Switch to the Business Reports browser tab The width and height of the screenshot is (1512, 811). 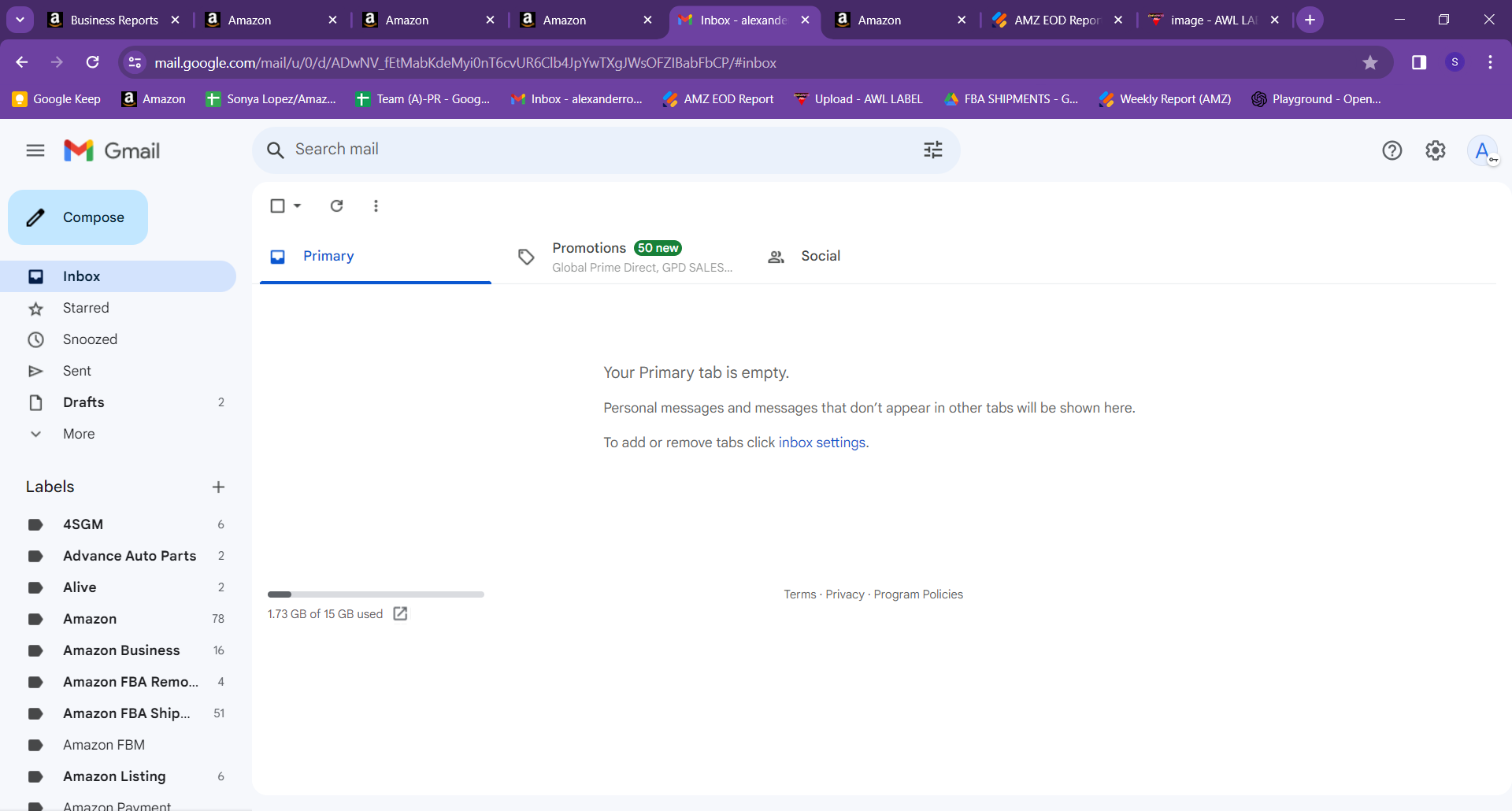point(113,20)
